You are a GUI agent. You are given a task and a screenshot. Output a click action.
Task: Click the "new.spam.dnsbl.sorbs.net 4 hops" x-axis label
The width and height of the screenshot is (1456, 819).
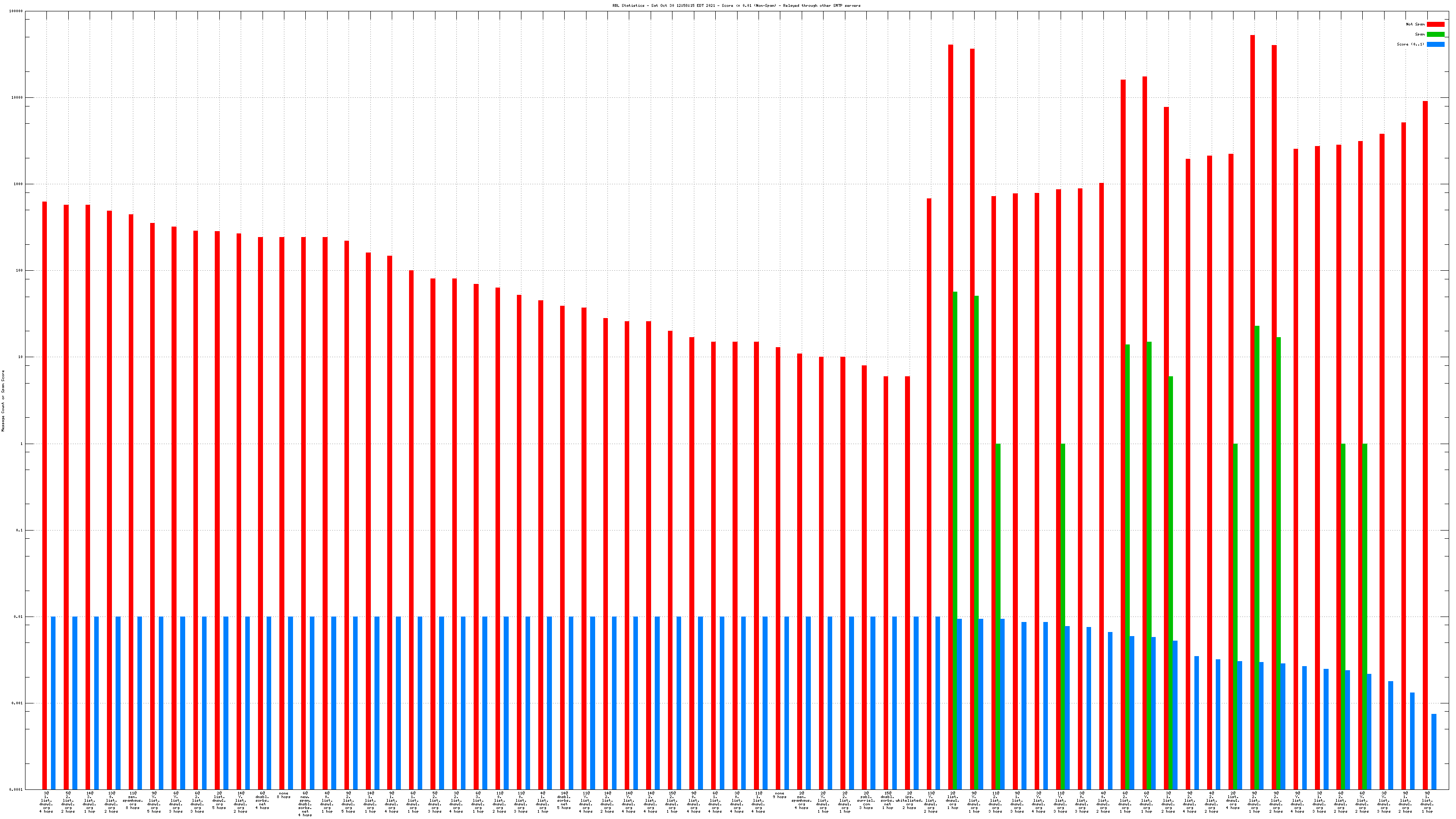coord(305,804)
